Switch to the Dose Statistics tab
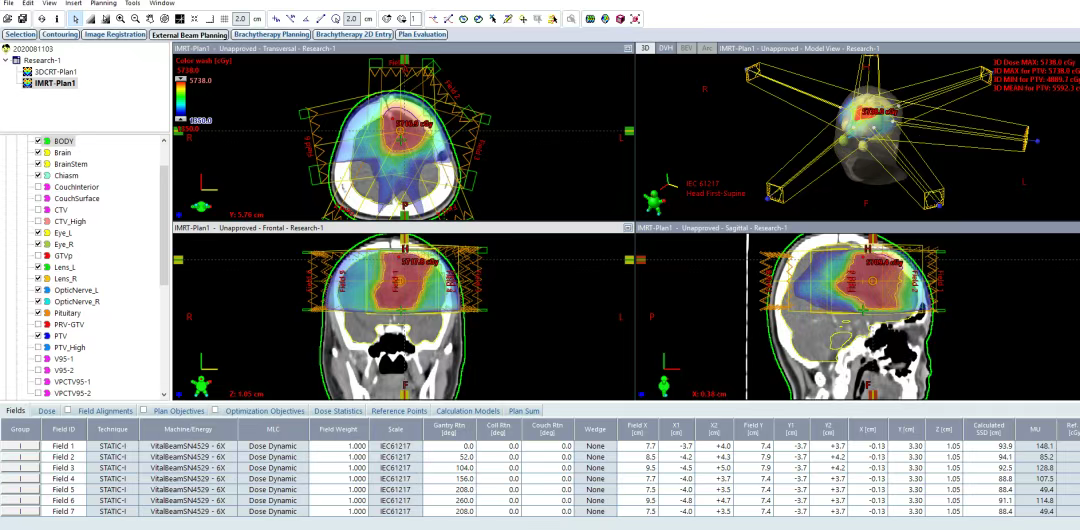This screenshot has width=1080, height=530. point(338,411)
